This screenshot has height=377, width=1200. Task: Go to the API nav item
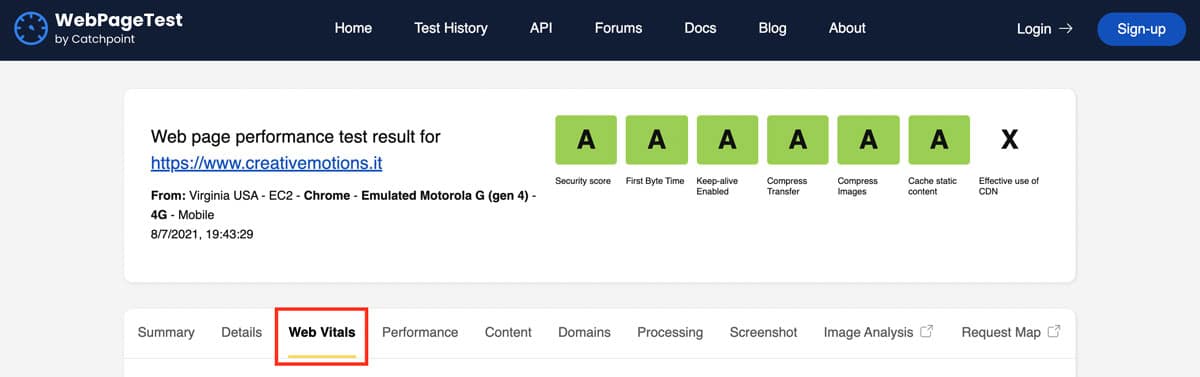coord(541,28)
